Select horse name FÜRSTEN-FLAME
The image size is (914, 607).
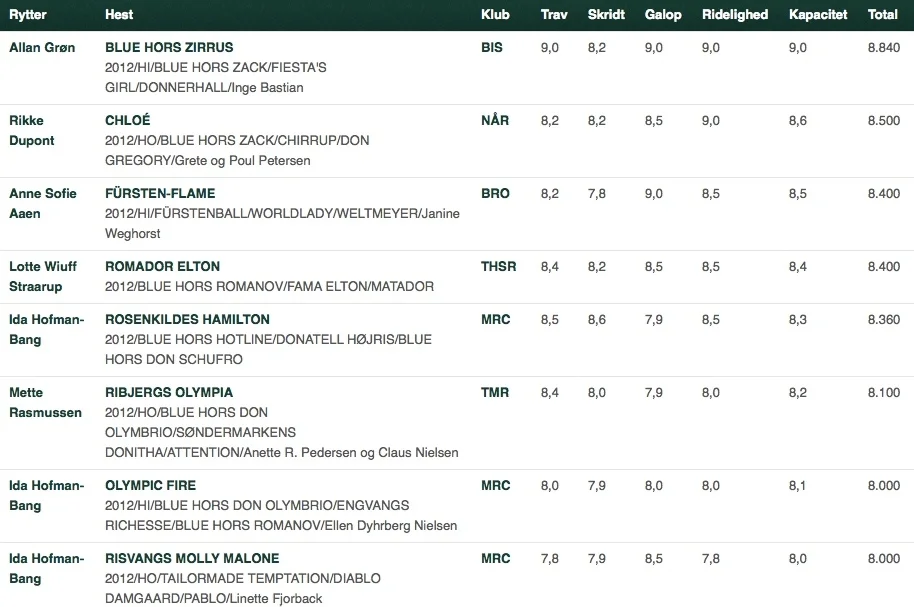click(x=160, y=194)
